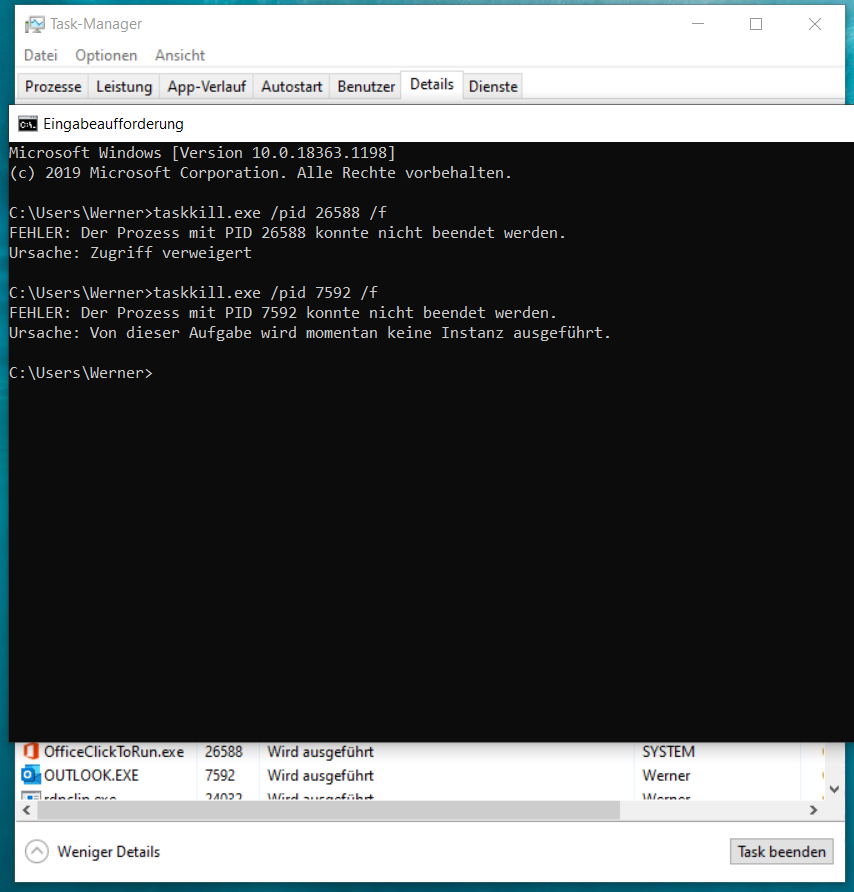Screen dimensions: 854x892
Task: Collapse view with Weniger Details
Action: 93,852
